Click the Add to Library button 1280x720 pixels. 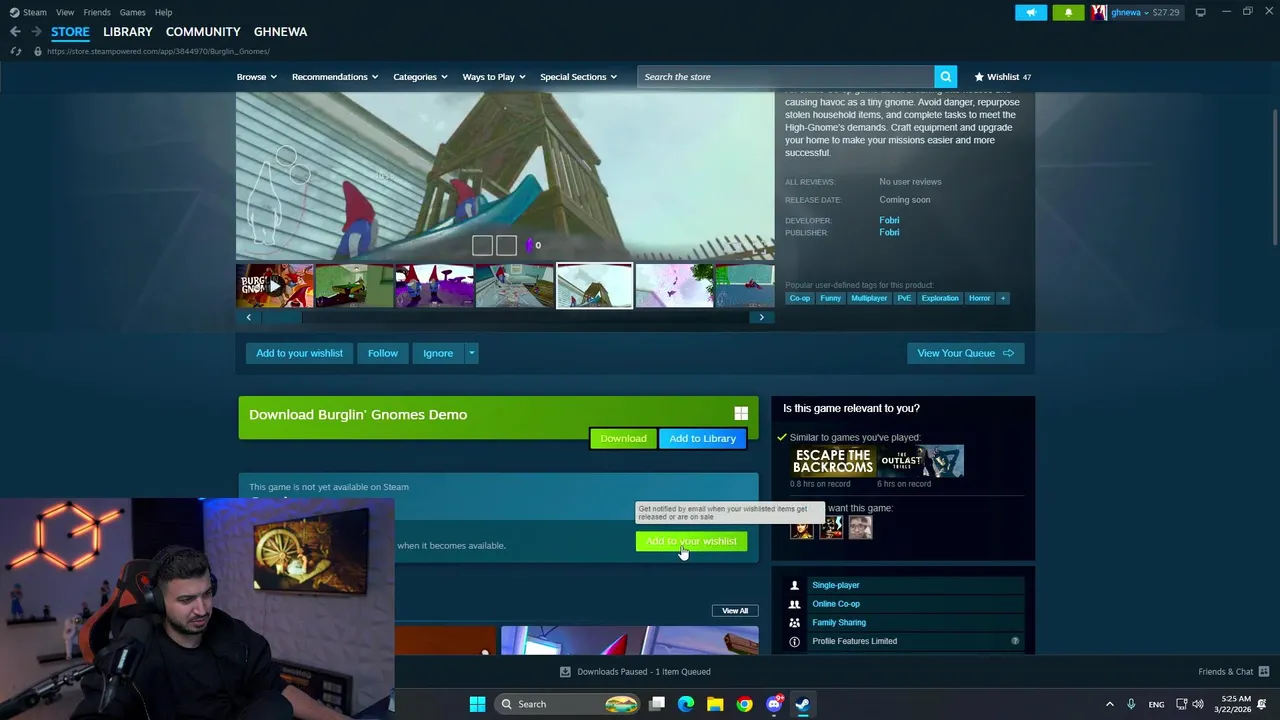click(x=702, y=438)
